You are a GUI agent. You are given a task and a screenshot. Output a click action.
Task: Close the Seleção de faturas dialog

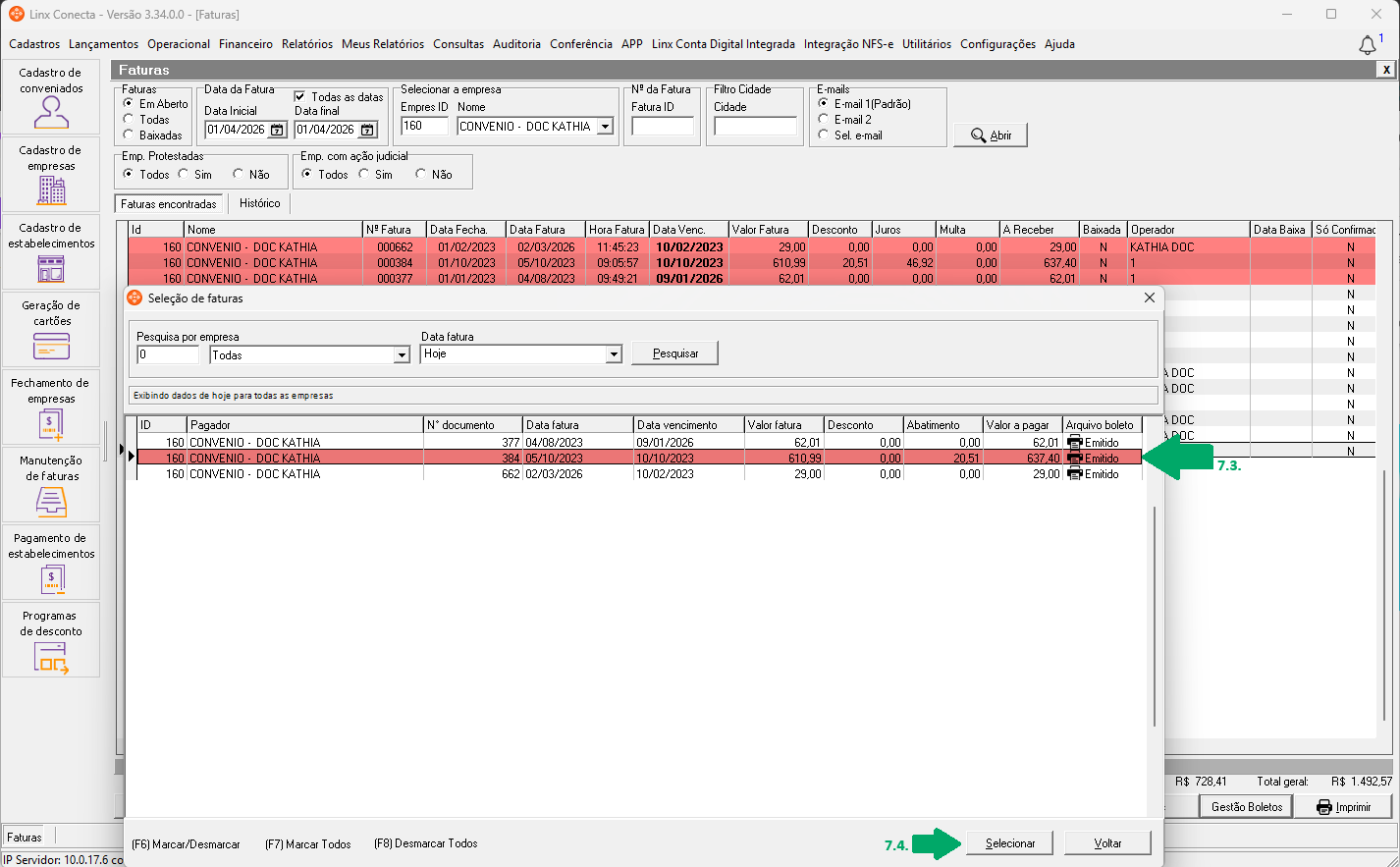click(x=1150, y=298)
